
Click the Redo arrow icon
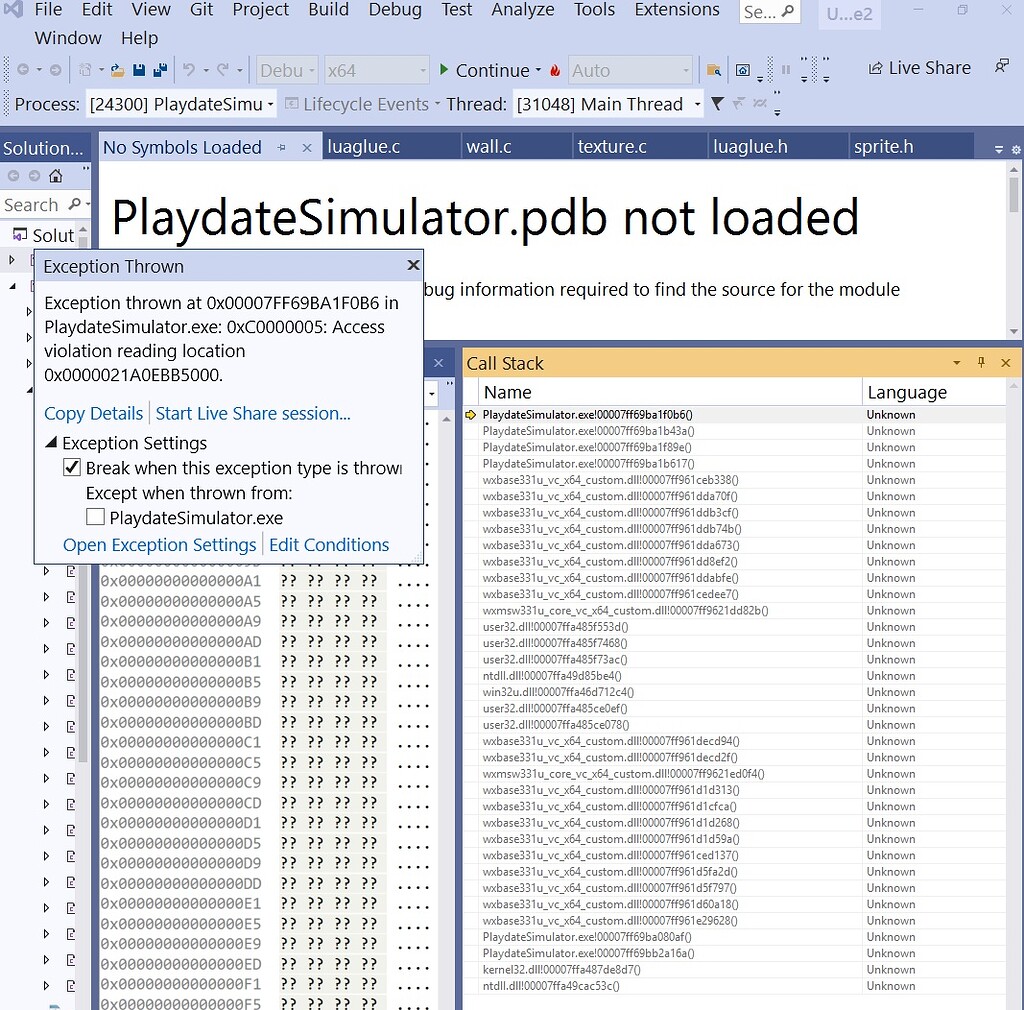click(x=223, y=70)
